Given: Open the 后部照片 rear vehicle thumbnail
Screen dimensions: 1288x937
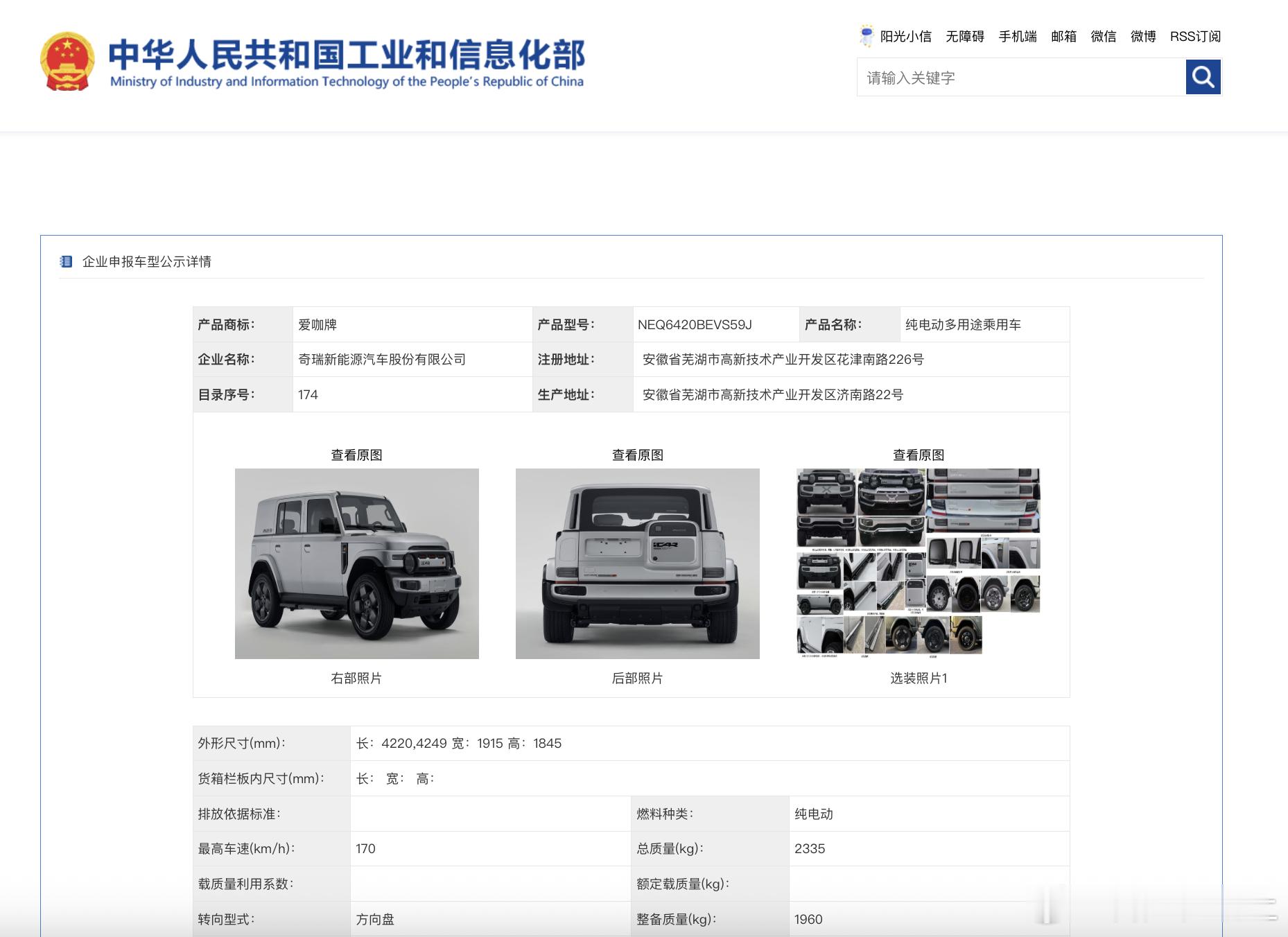Looking at the screenshot, I should (637, 563).
